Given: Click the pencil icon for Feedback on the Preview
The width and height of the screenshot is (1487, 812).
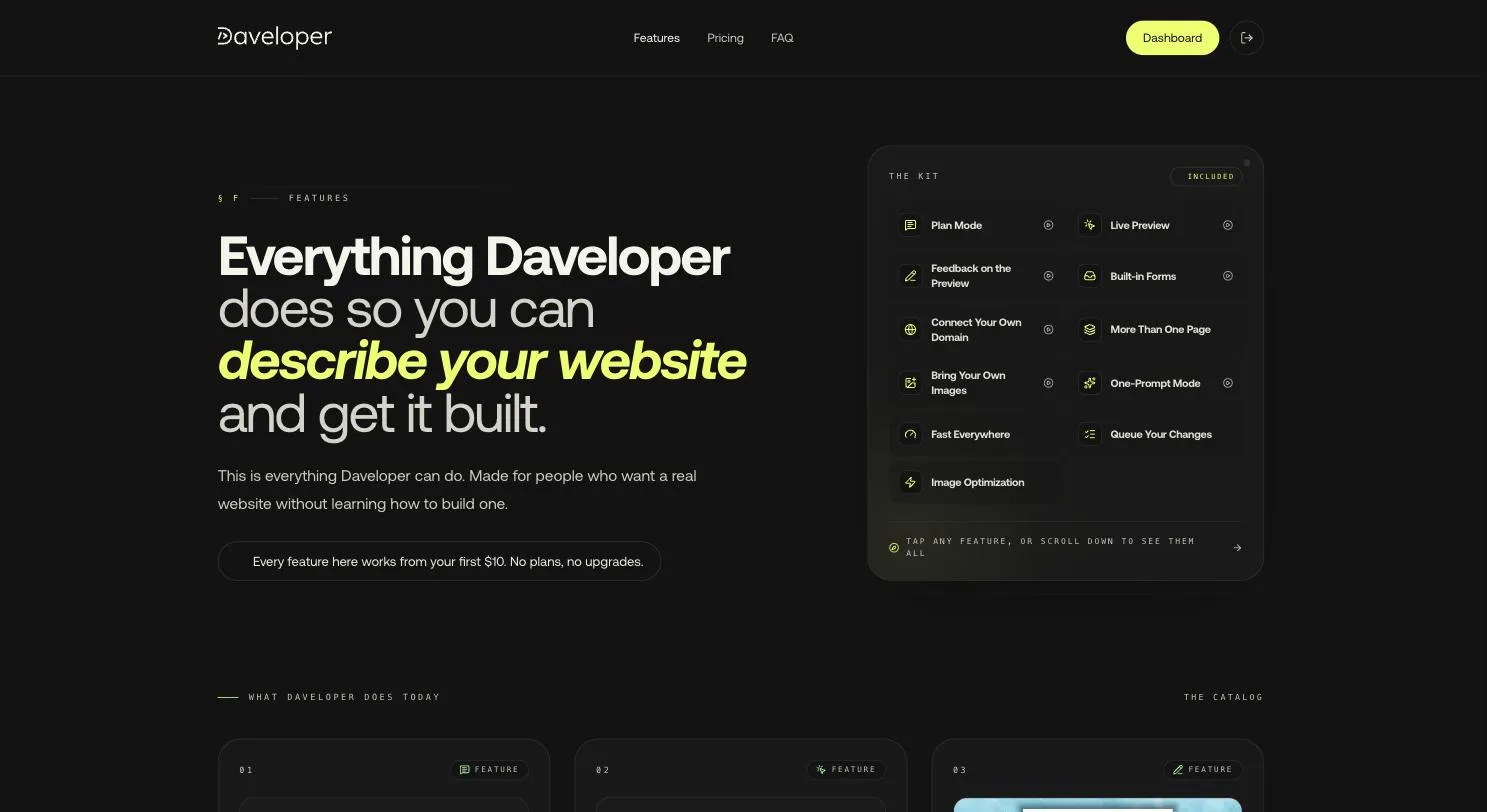Looking at the screenshot, I should [x=910, y=276].
